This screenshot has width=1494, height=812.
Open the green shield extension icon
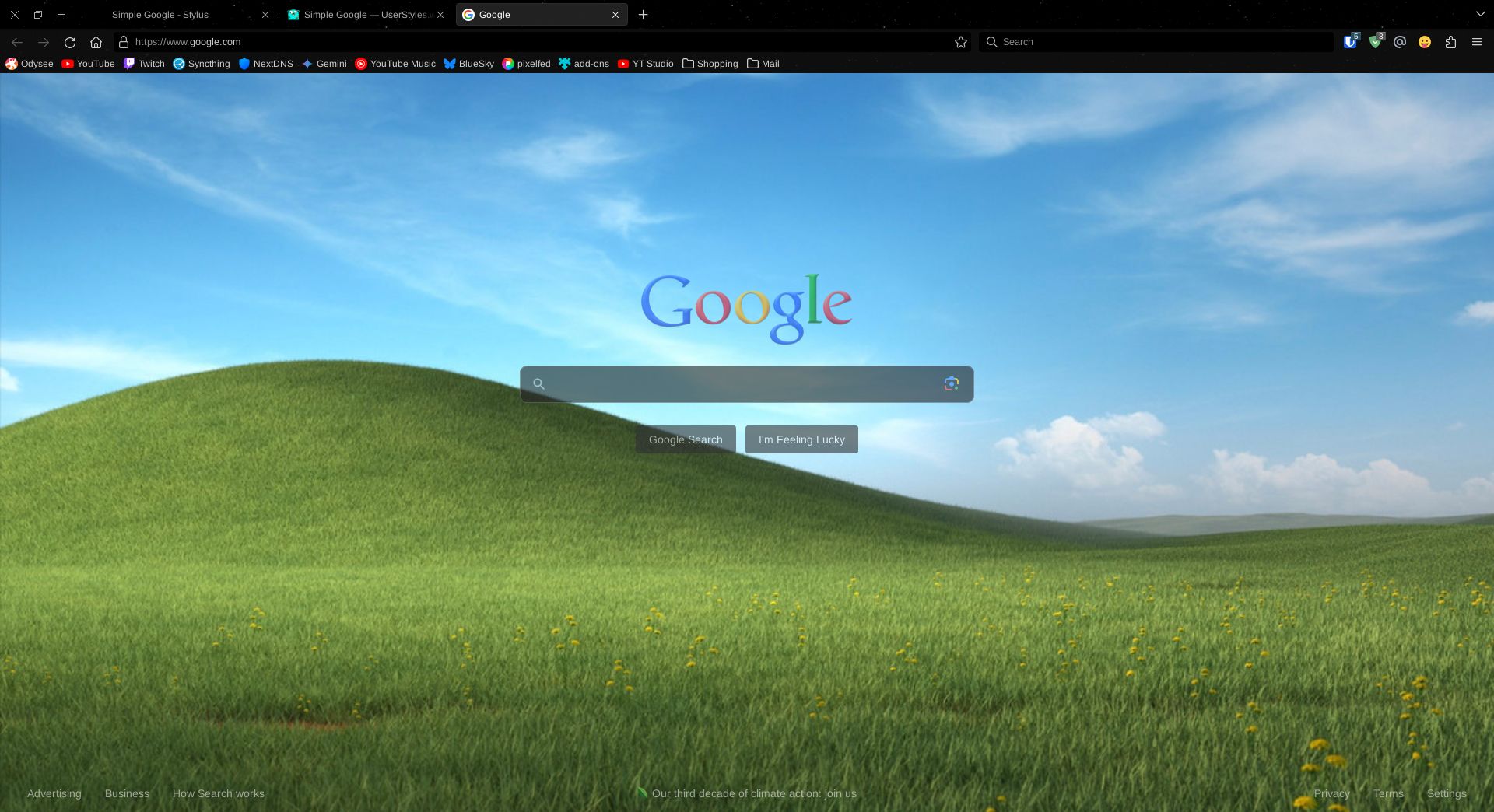tap(1375, 42)
